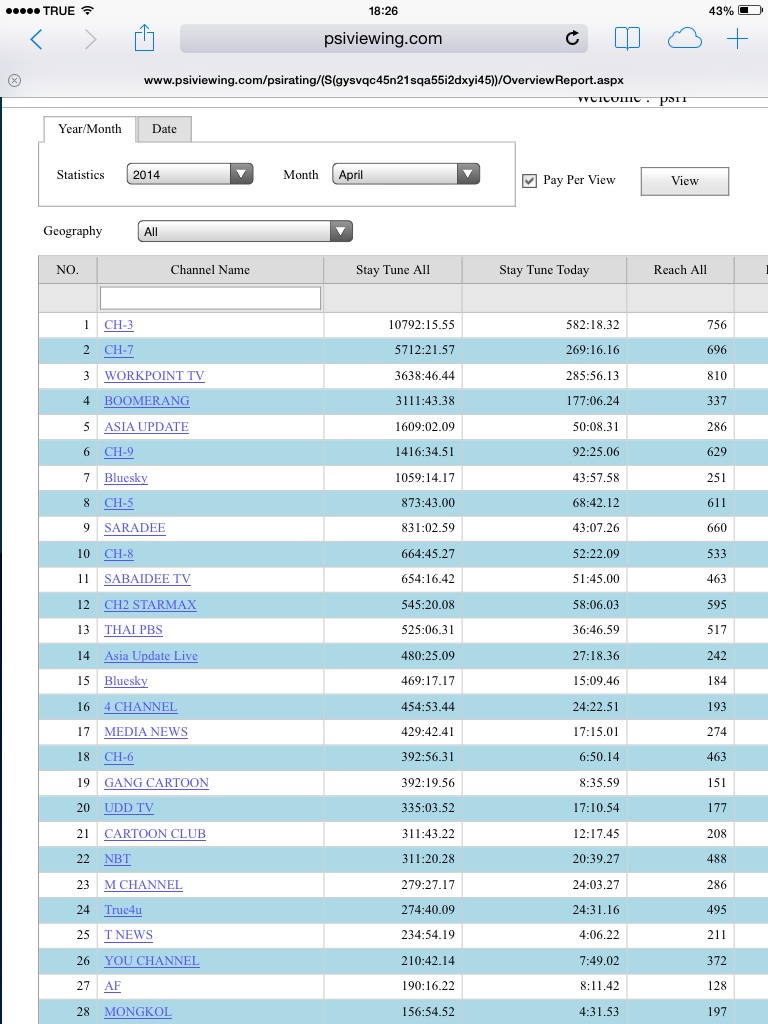Open the Month April dropdown
Screen dimensions: 768x1024
tap(406, 174)
